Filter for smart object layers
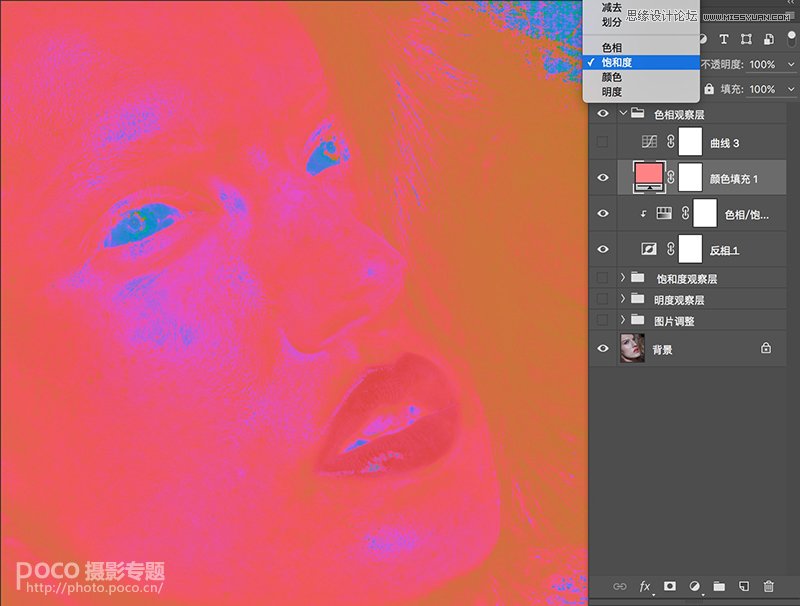Viewport: 800px width, 606px height. pos(768,39)
